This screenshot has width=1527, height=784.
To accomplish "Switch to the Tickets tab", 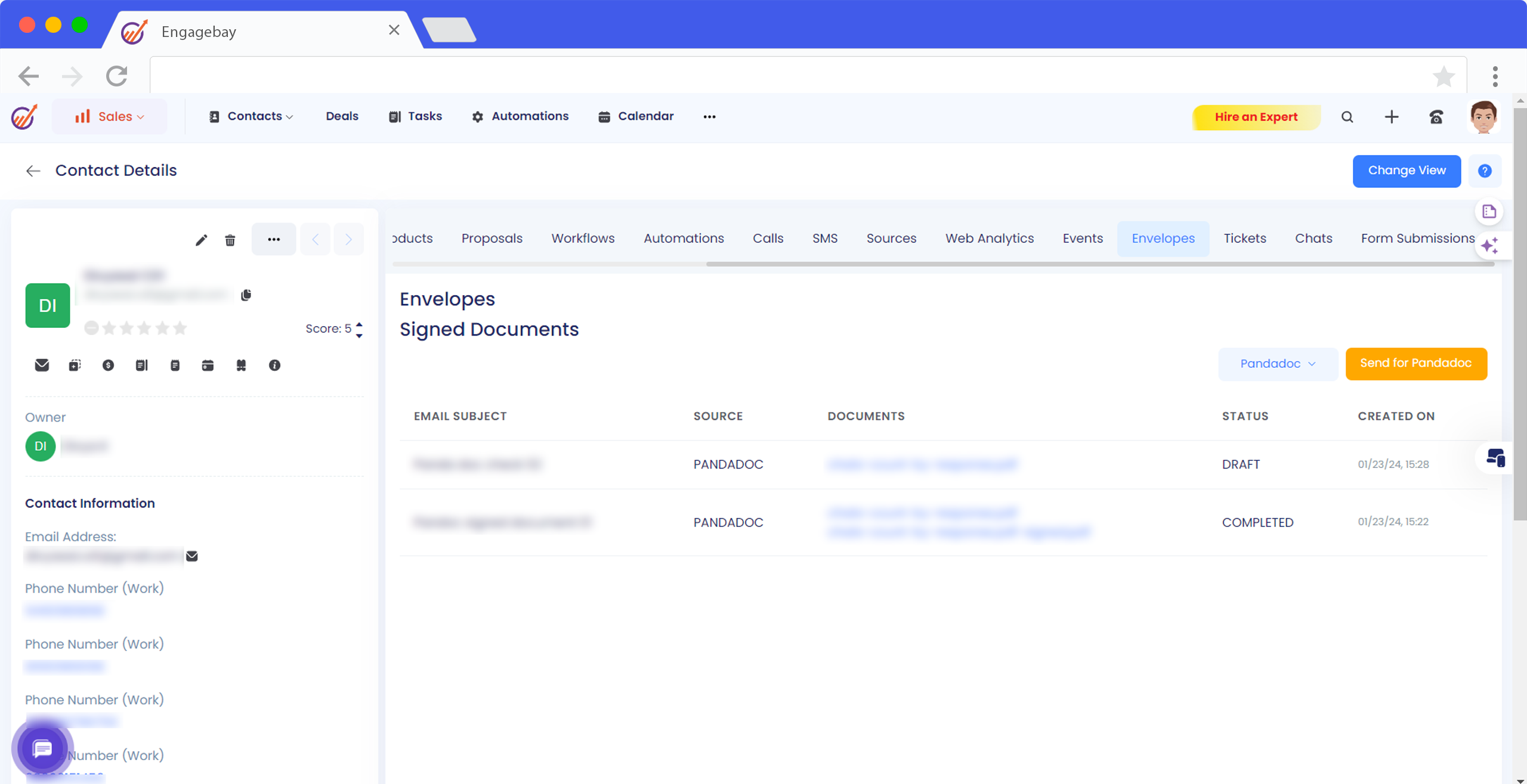I will 1244,238.
